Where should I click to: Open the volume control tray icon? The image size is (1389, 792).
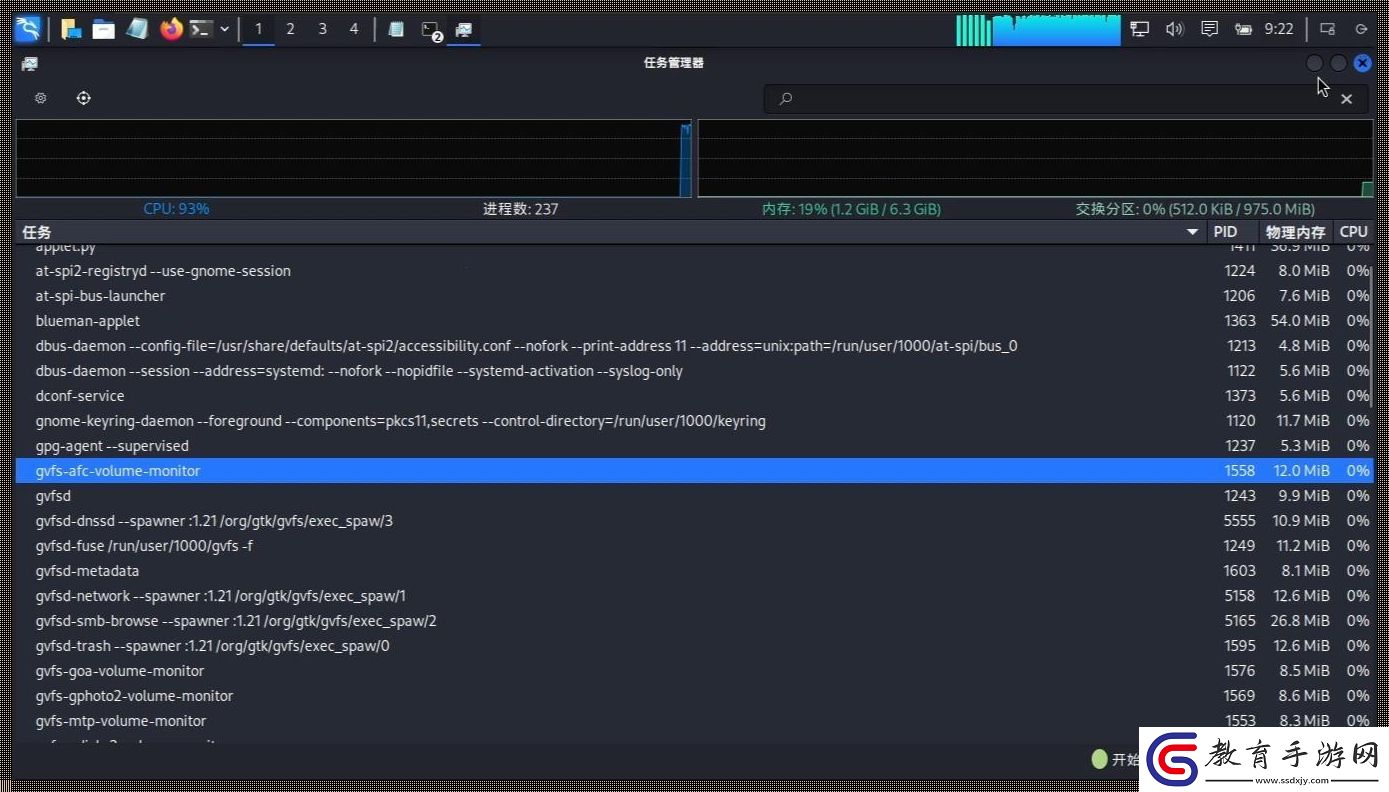coord(1174,29)
